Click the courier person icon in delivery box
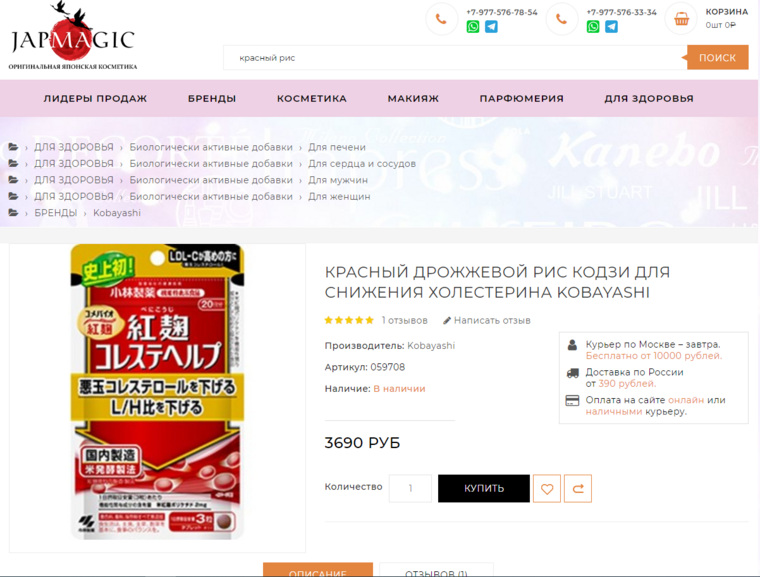Image resolution: width=760 pixels, height=577 pixels. point(572,345)
